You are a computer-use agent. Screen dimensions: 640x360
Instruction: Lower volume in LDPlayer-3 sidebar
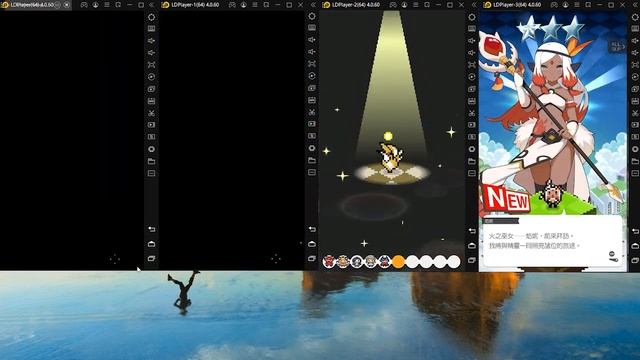pyautogui.click(x=636, y=53)
